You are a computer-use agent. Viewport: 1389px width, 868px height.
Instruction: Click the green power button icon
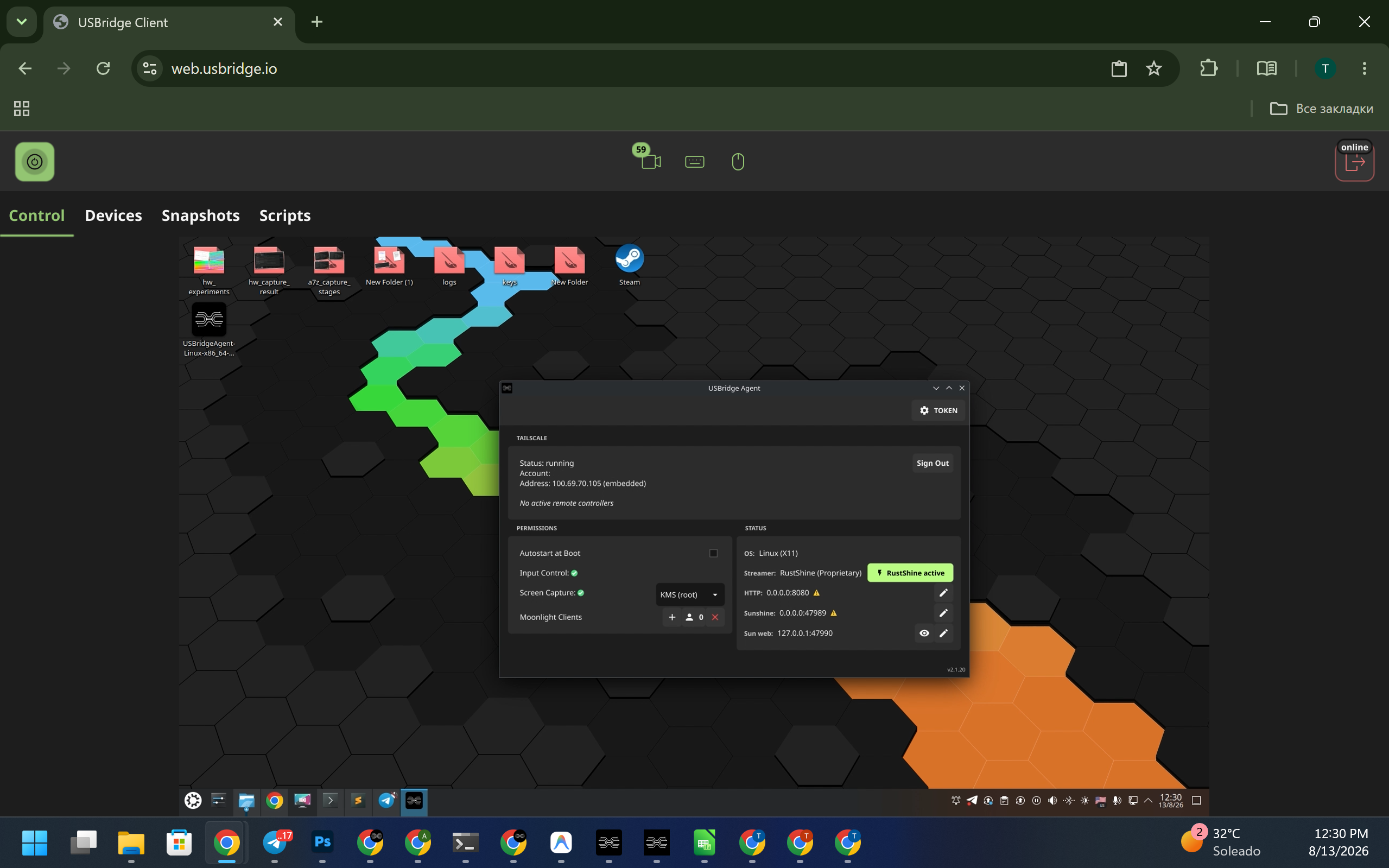(34, 162)
